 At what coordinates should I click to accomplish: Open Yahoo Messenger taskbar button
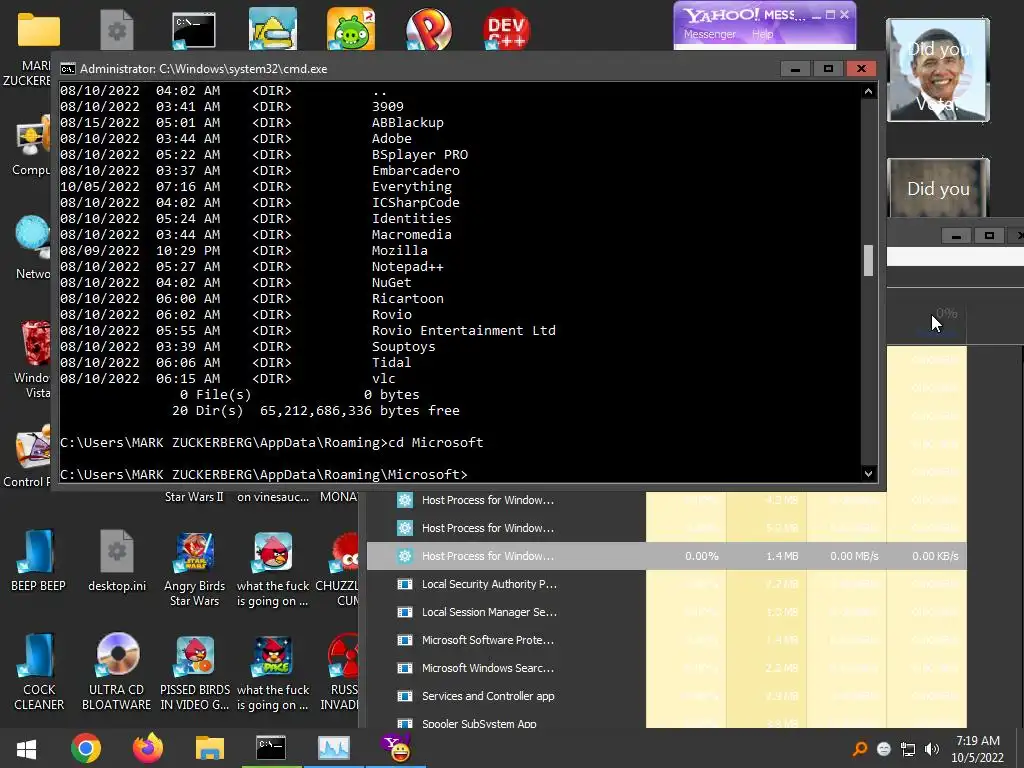(396, 748)
